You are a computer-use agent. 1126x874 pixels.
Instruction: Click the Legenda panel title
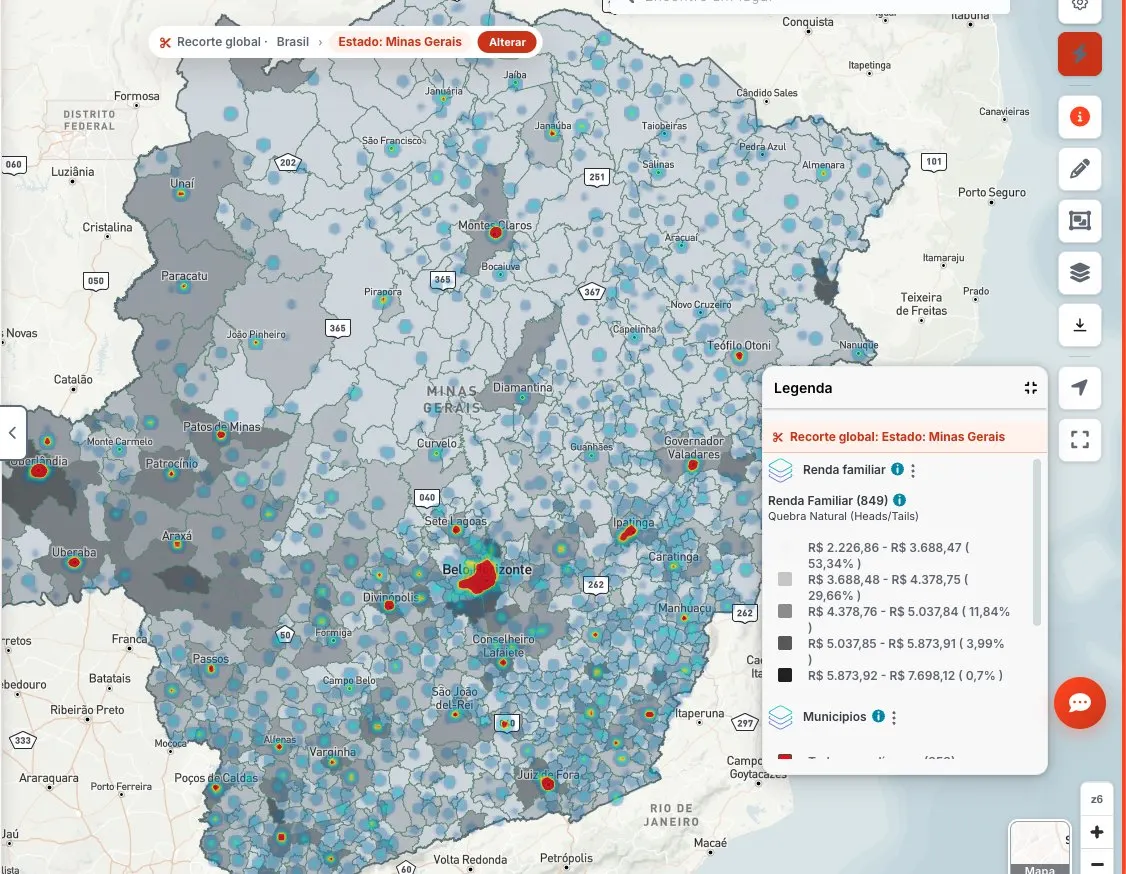[803, 388]
